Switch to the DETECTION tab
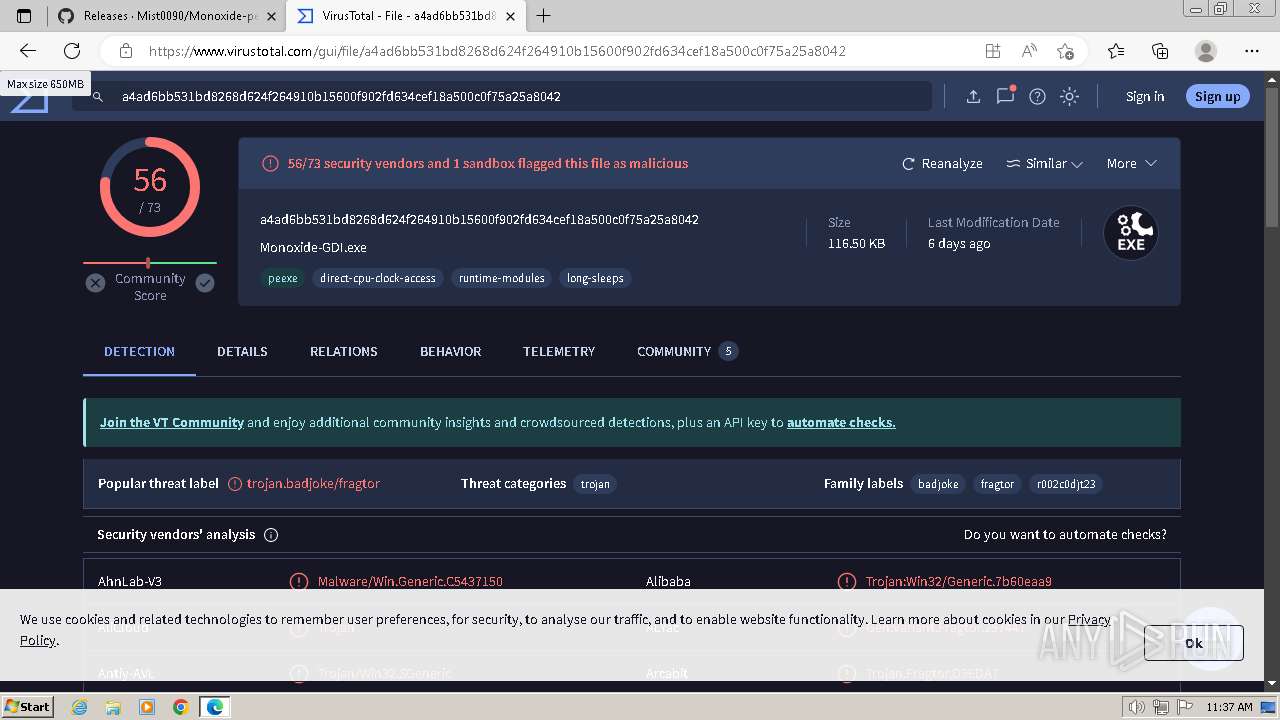 point(139,351)
